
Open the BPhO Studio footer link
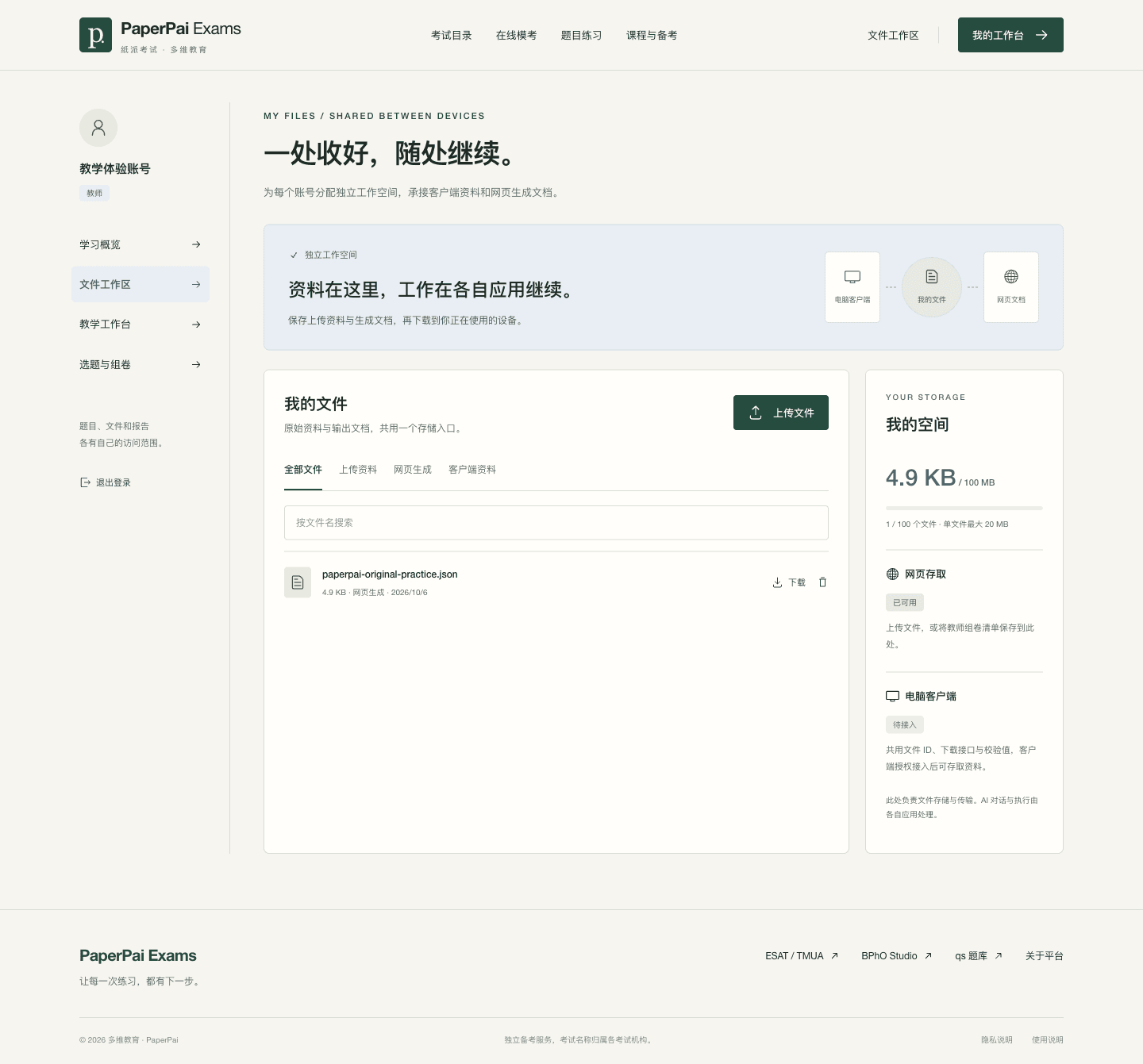click(x=897, y=956)
